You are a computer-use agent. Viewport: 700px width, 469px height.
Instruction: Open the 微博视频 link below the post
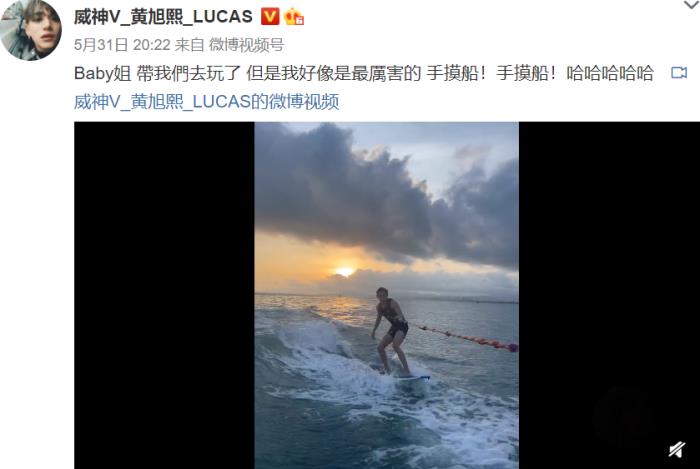coord(207,102)
